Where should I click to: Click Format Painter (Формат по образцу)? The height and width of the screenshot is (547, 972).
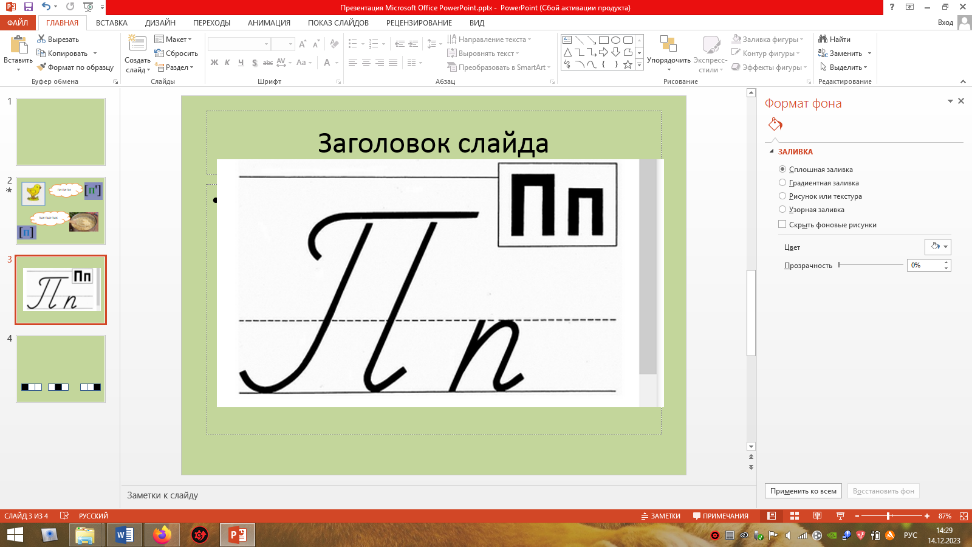click(x=74, y=67)
